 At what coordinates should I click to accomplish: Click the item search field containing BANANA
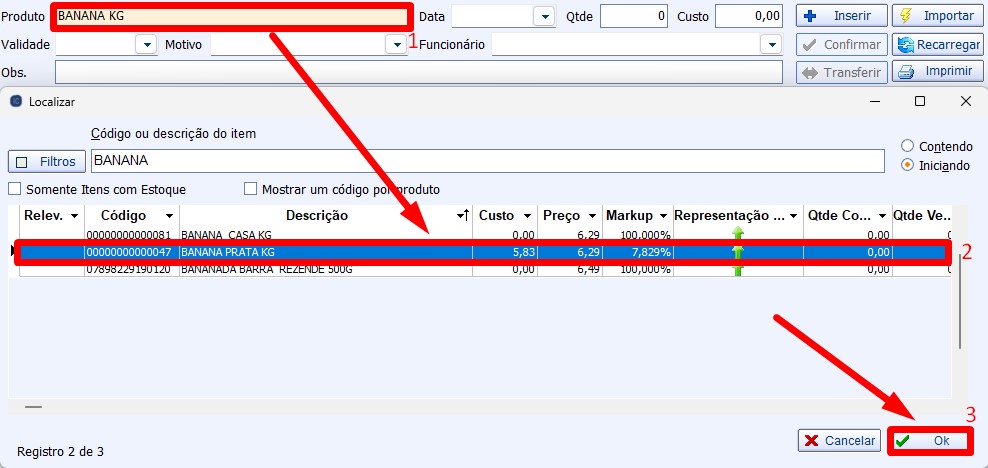coord(487,161)
